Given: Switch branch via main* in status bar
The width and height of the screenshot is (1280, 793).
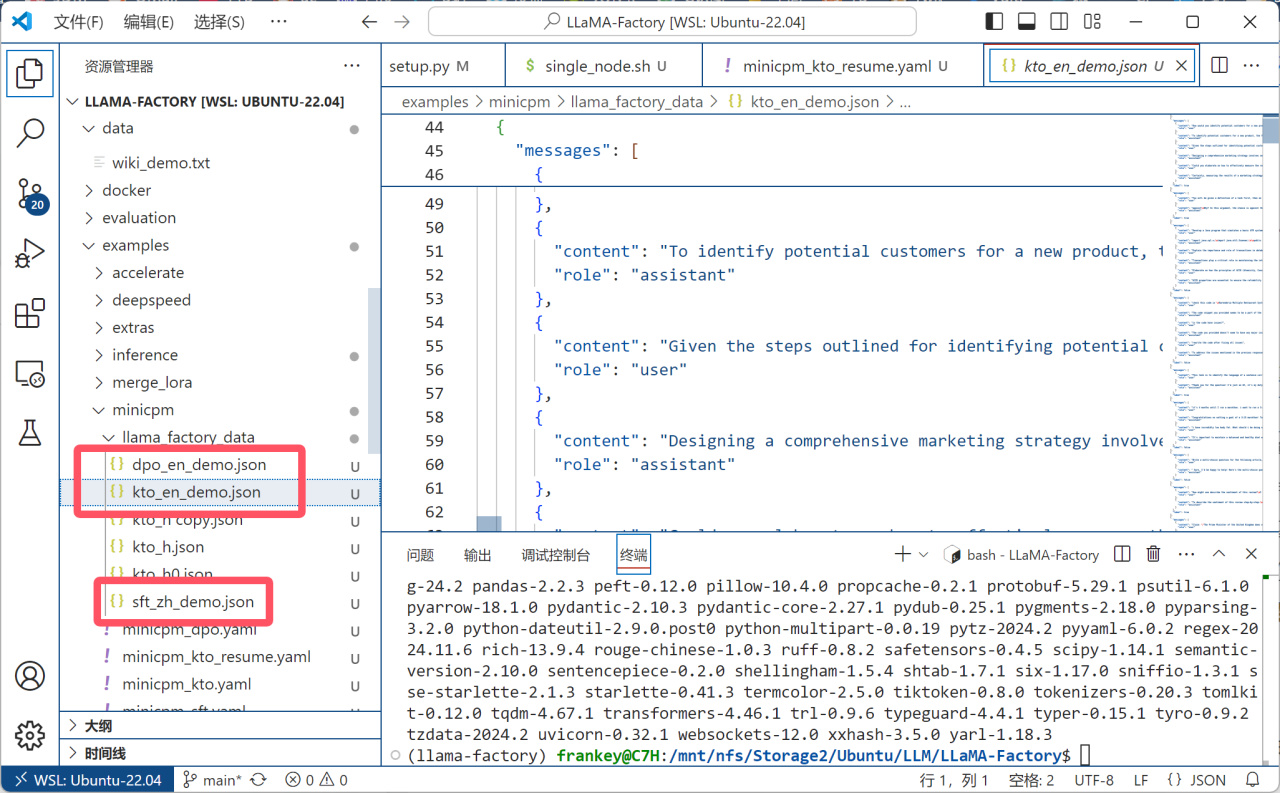Looking at the screenshot, I should [212, 780].
